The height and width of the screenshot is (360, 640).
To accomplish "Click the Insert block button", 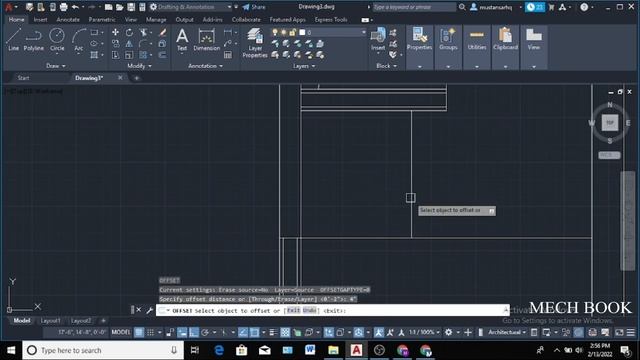I will (x=378, y=40).
